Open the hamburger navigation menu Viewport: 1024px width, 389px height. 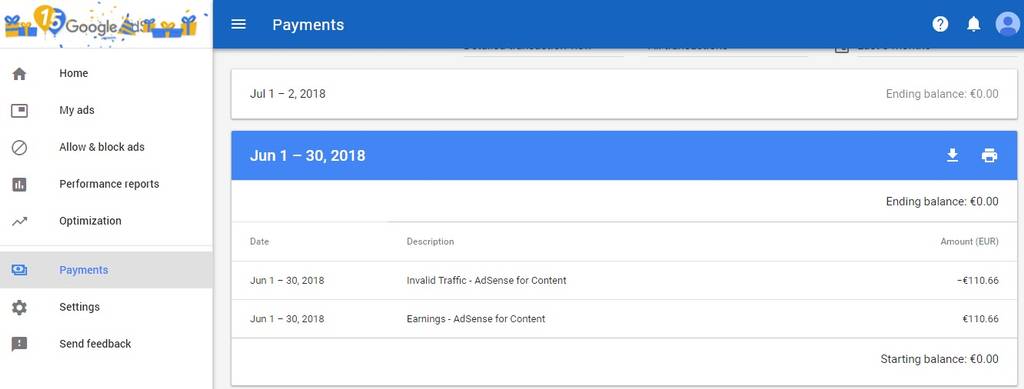click(x=239, y=24)
